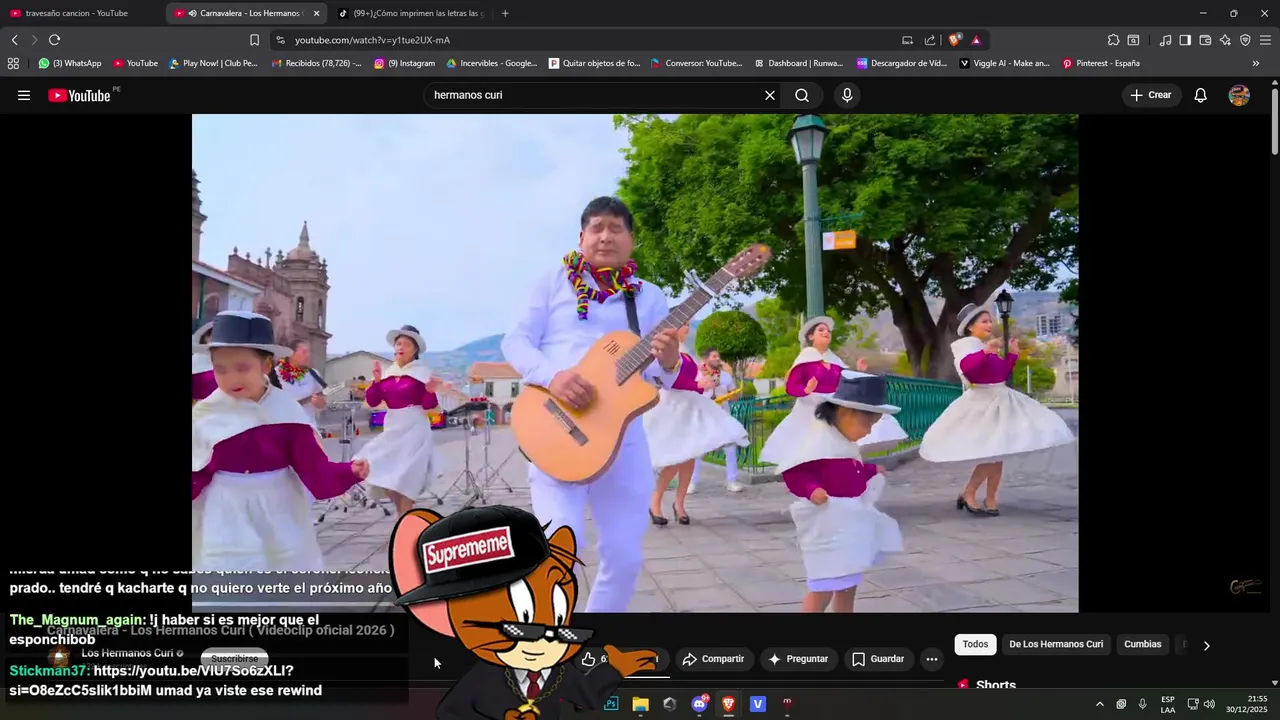Open the Conversor YouTube bookmark
The width and height of the screenshot is (1280, 720).
click(697, 63)
